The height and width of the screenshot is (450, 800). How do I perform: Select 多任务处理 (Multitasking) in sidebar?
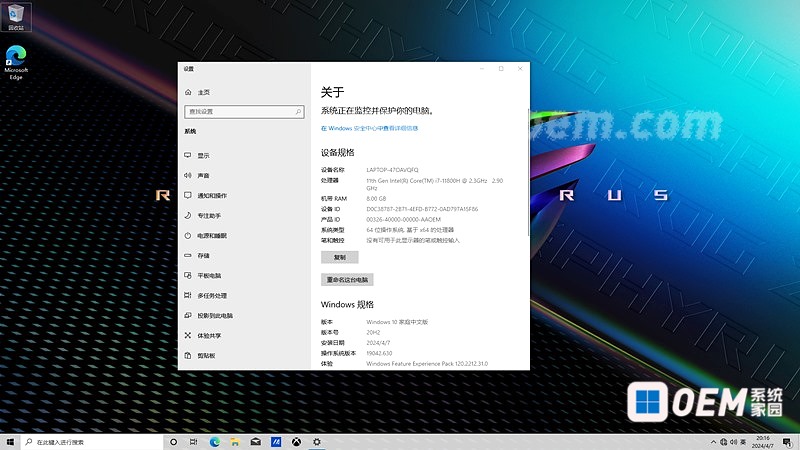(x=212, y=295)
